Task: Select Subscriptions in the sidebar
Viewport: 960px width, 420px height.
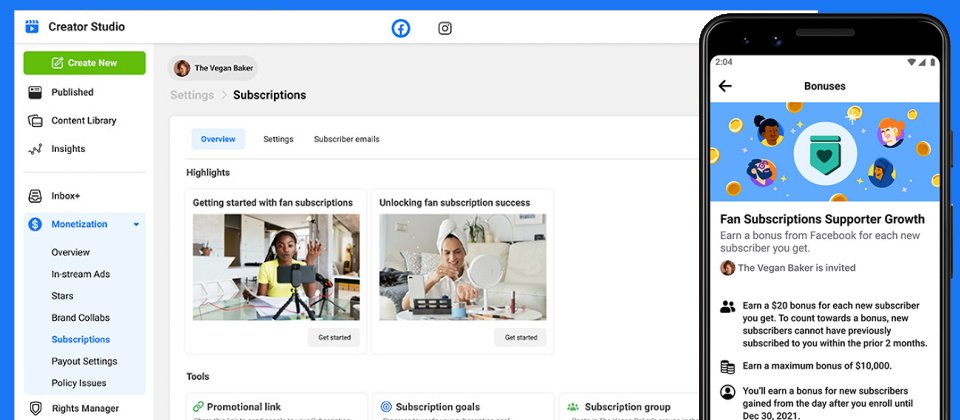Action: coord(81,339)
